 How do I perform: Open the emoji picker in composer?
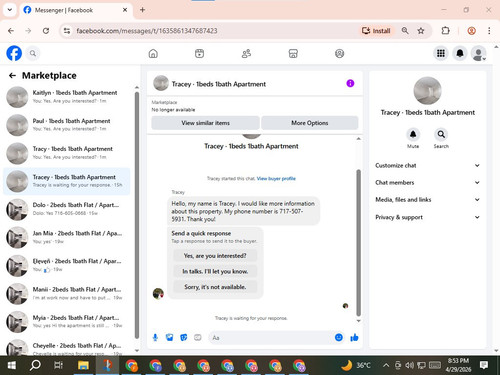(x=339, y=337)
